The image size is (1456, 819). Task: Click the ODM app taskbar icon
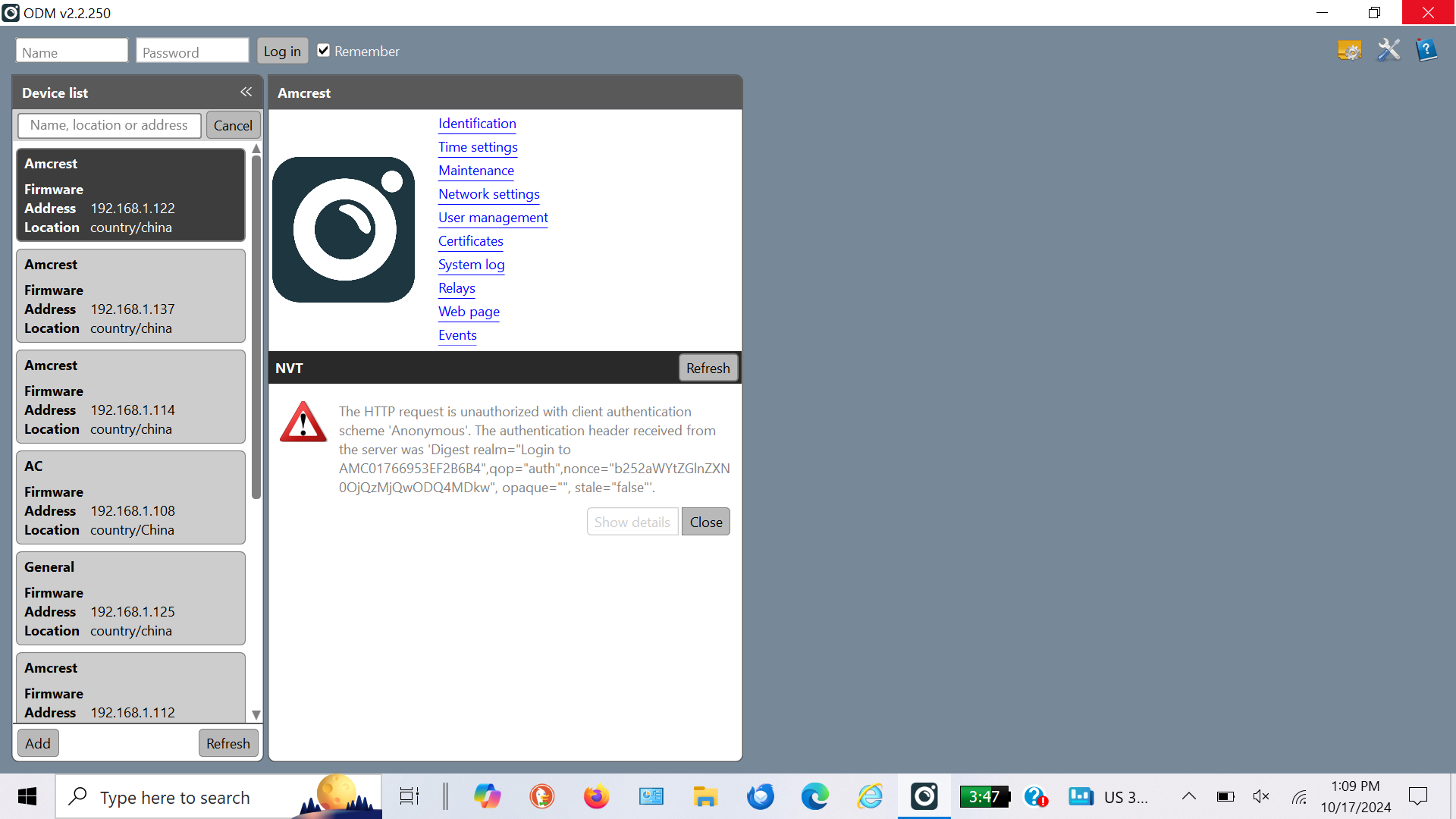point(924,796)
